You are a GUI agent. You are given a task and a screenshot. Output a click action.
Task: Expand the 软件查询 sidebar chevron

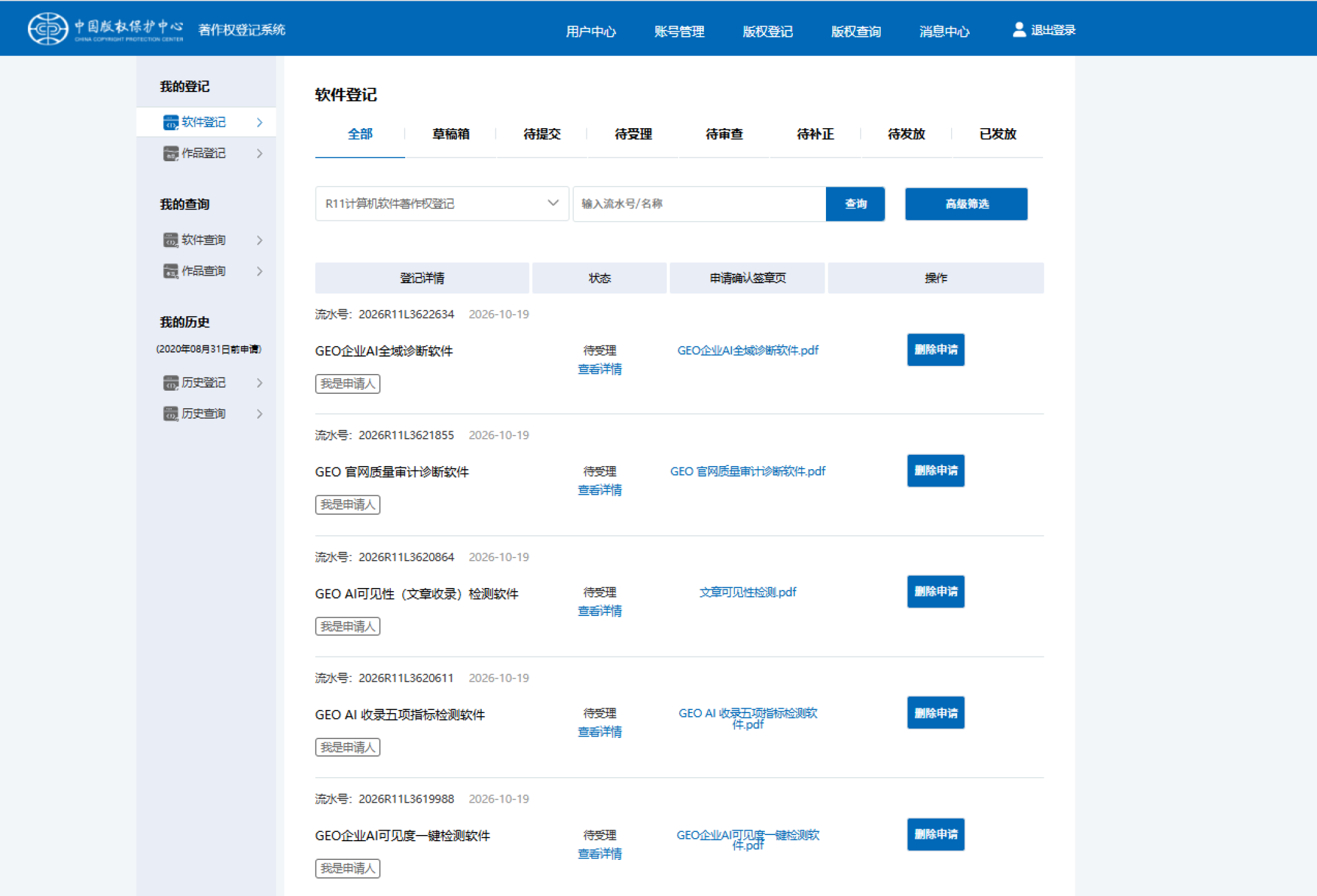click(x=260, y=240)
